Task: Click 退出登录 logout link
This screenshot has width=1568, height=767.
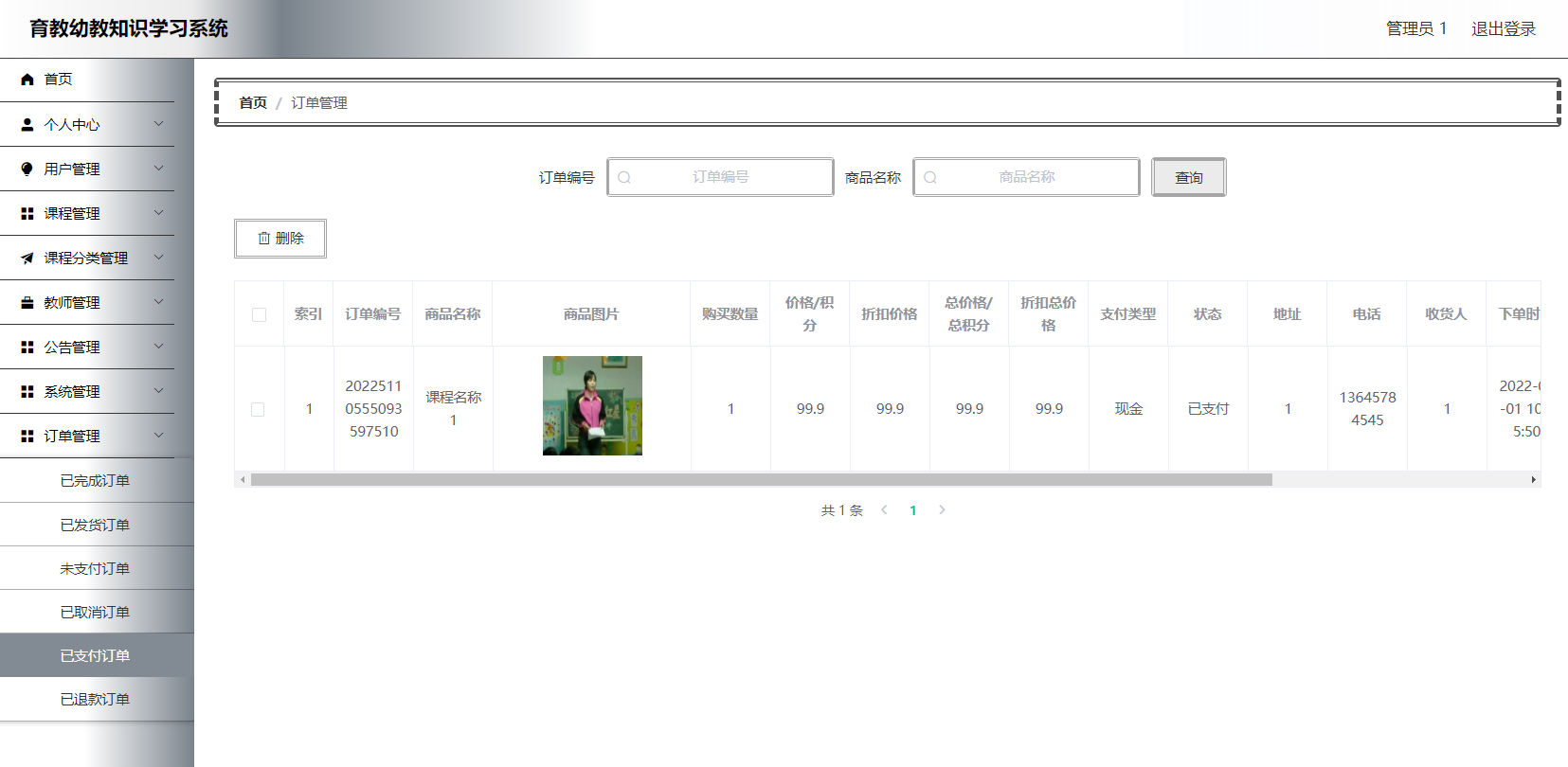Action: (x=1503, y=28)
